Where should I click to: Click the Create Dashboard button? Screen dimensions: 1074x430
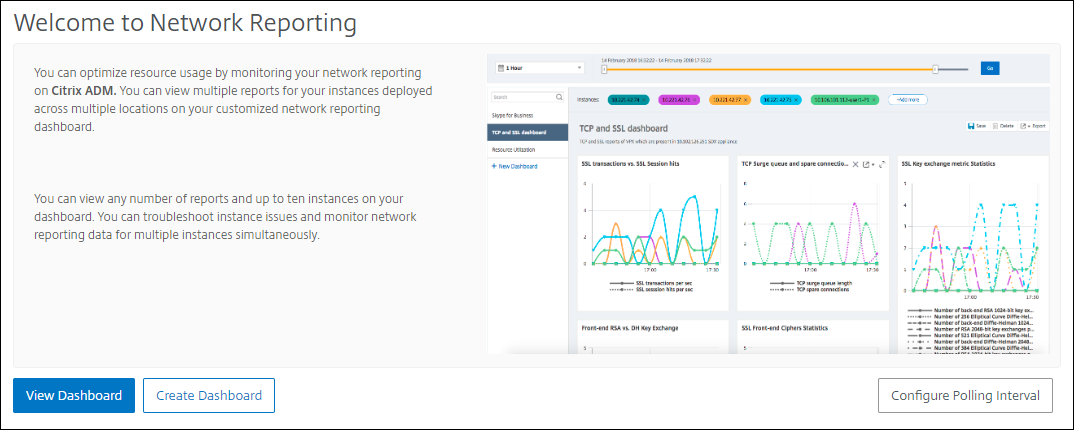coord(209,395)
